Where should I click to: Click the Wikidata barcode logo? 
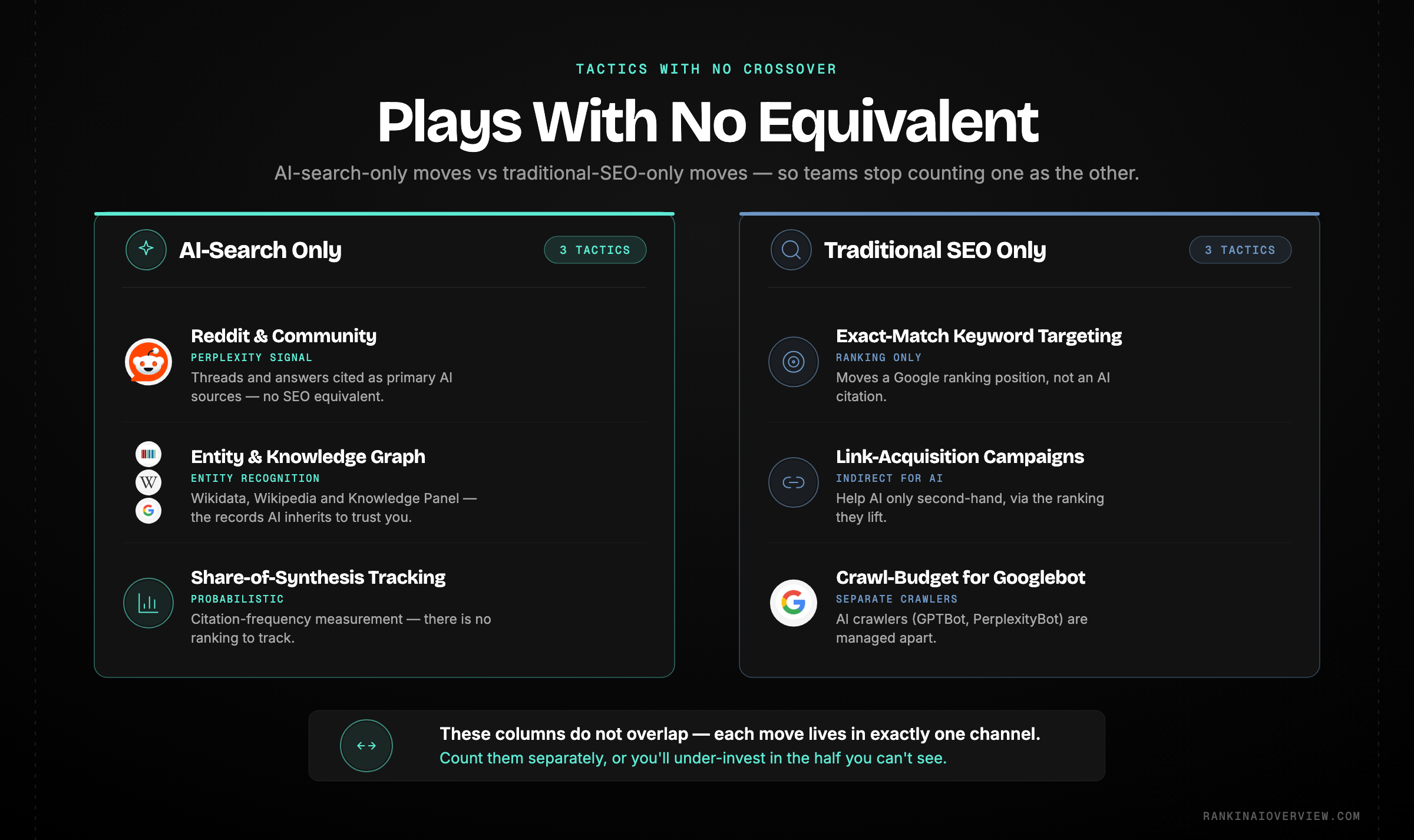pos(148,454)
